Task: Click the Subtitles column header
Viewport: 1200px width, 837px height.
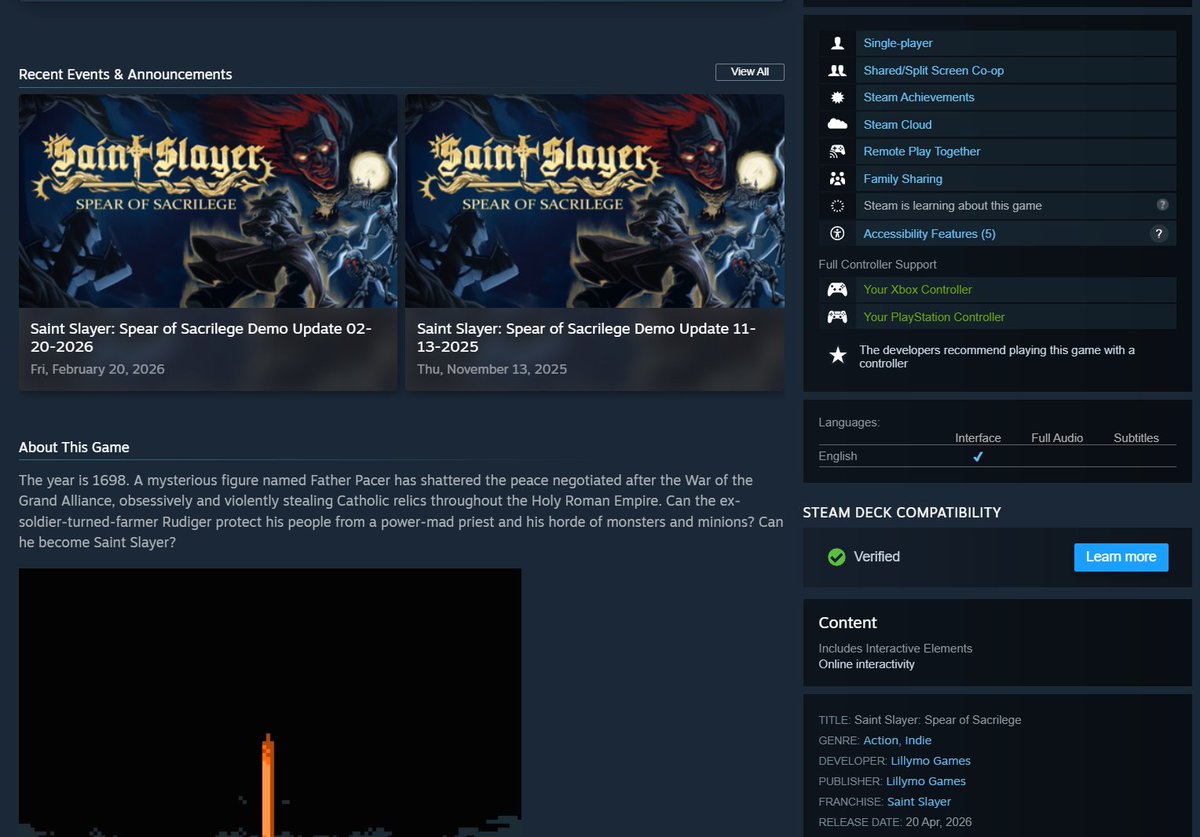Action: (1136, 438)
